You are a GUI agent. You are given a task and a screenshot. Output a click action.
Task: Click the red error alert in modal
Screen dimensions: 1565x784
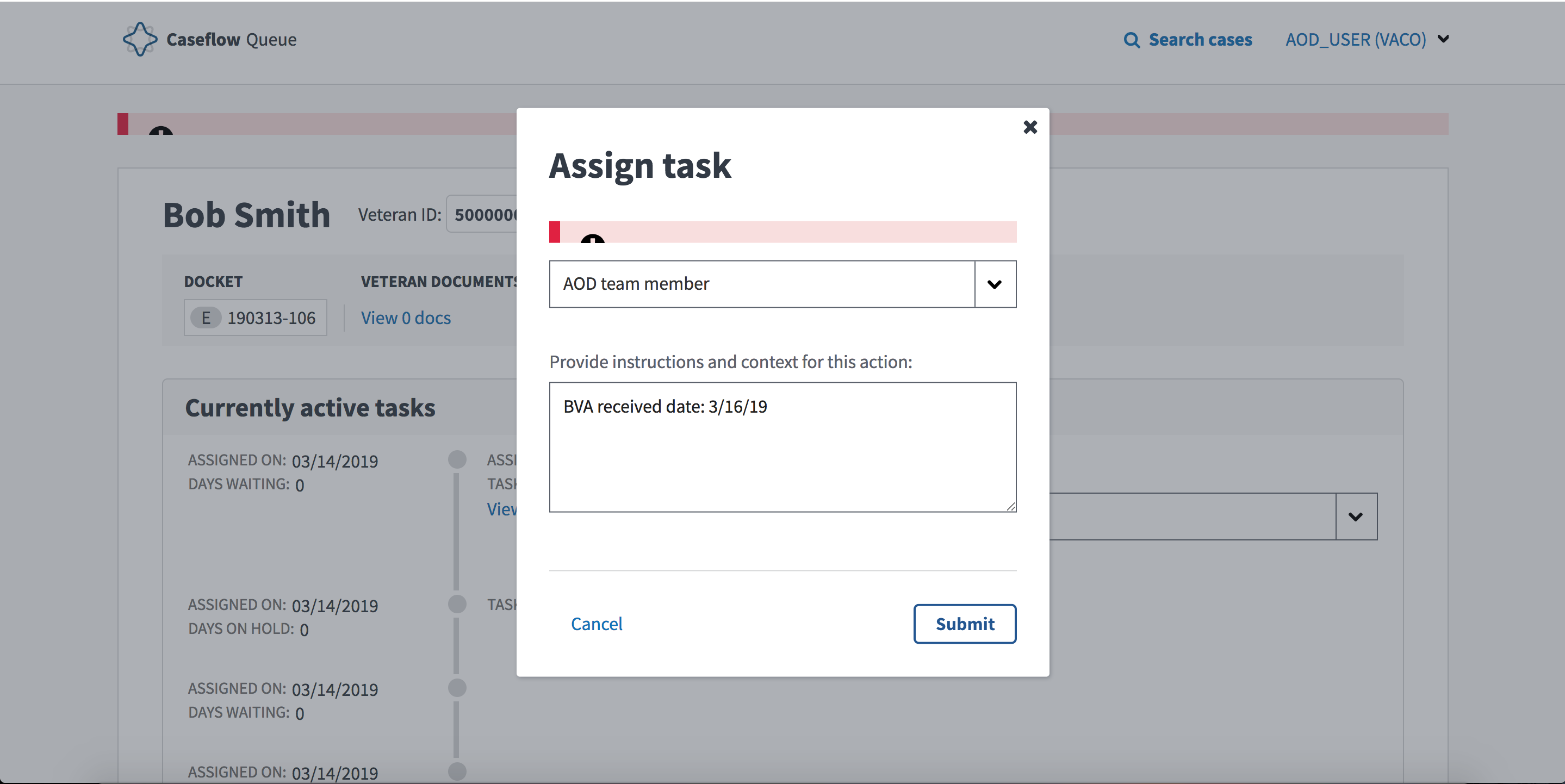point(782,232)
